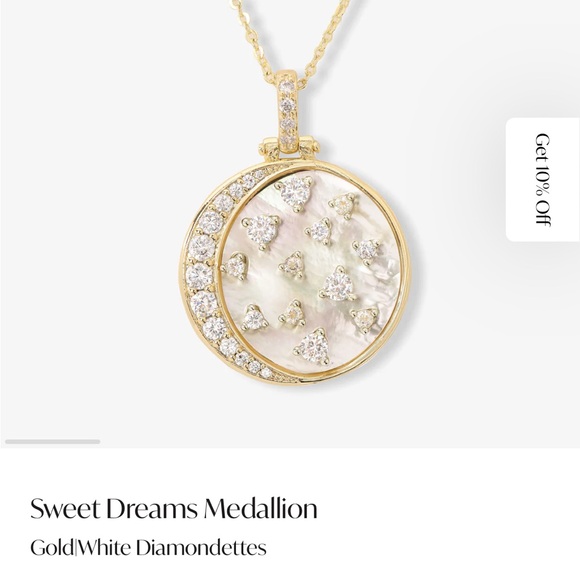Open the Sweet Dreams Medallion title
Viewport: 580px width, 580px height.
point(173,509)
